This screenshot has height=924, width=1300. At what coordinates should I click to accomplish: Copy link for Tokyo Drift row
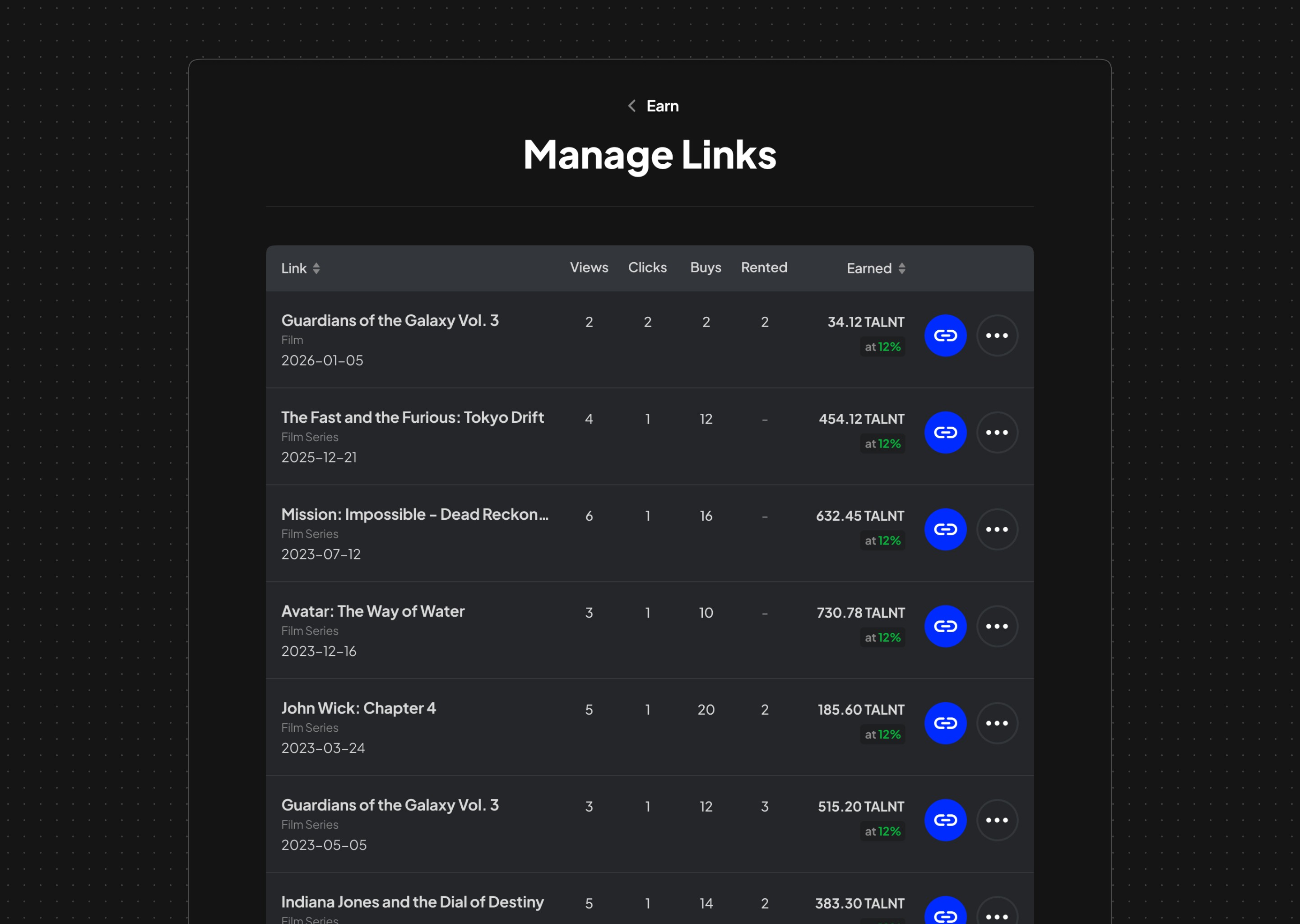tap(945, 432)
